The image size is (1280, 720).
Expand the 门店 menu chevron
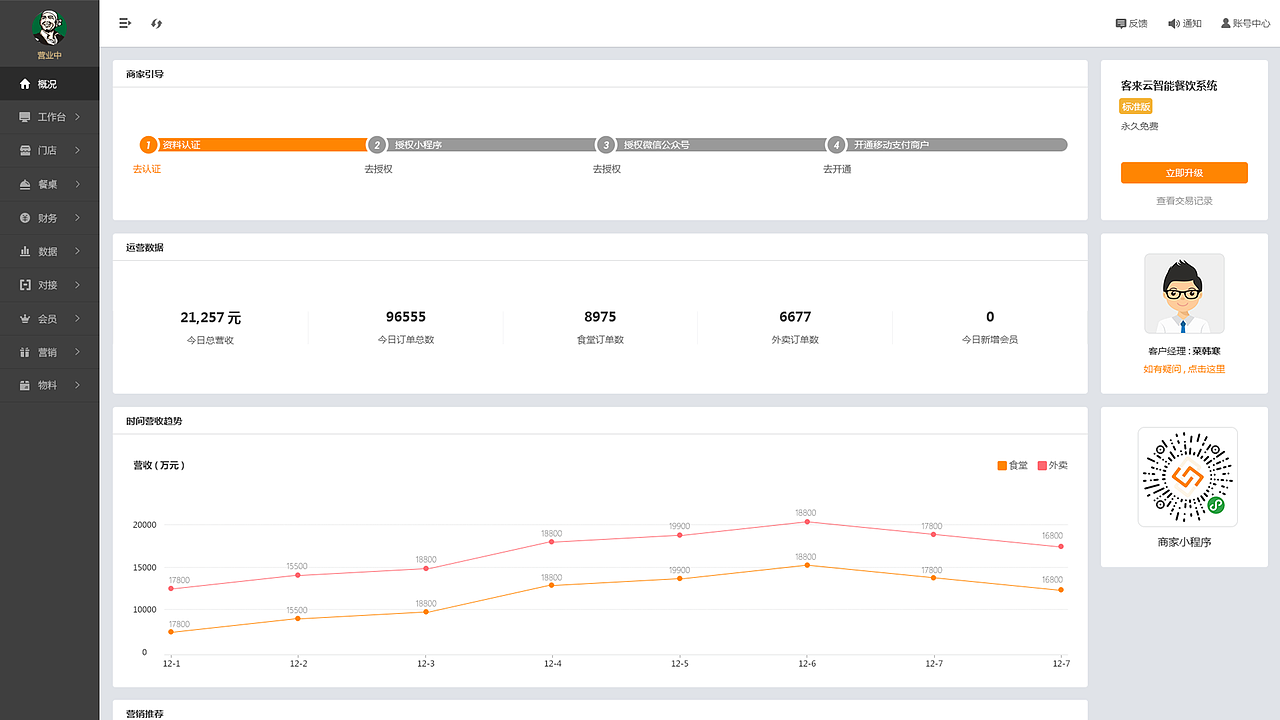point(77,151)
